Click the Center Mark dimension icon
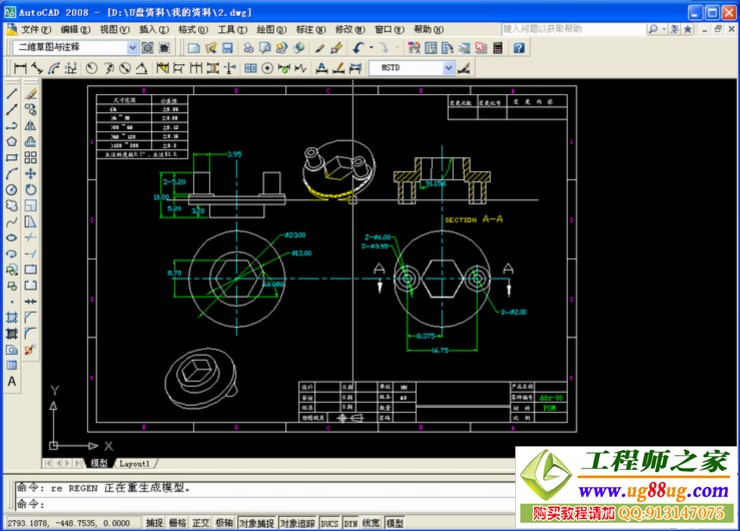This screenshot has width=740, height=531. [x=267, y=68]
